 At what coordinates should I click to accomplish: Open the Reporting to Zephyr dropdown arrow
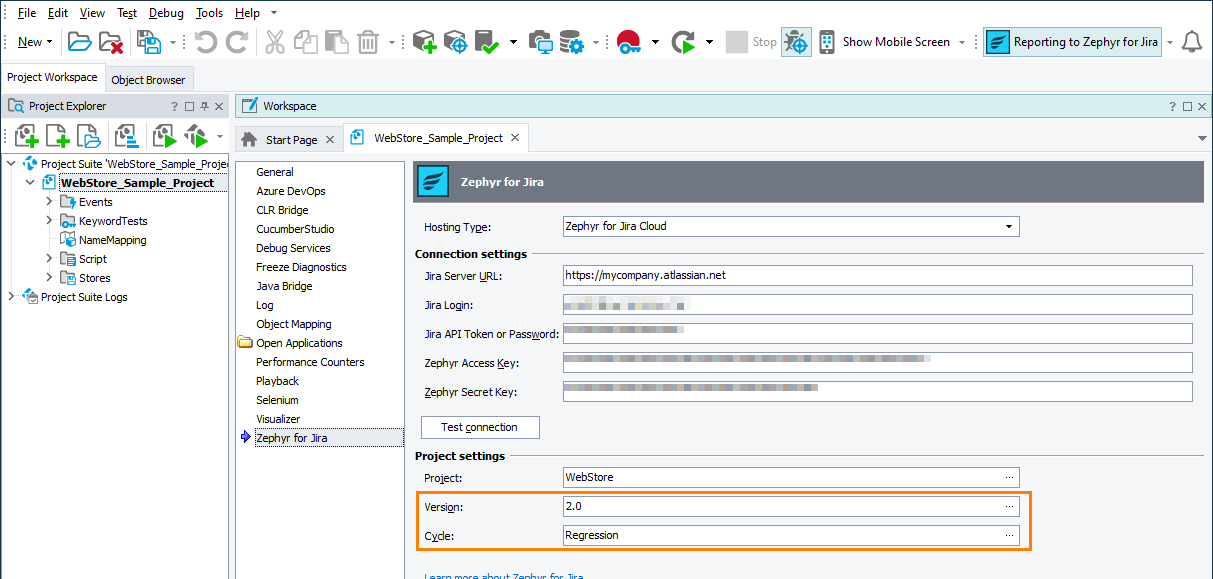[x=1169, y=42]
